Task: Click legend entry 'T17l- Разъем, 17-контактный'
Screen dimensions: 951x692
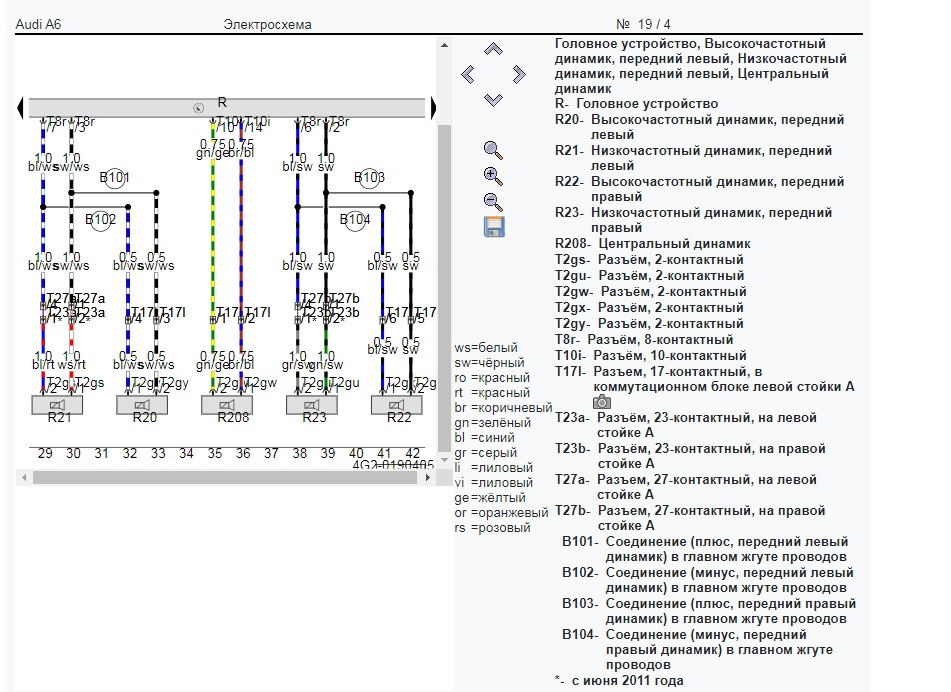Action: click(x=704, y=379)
